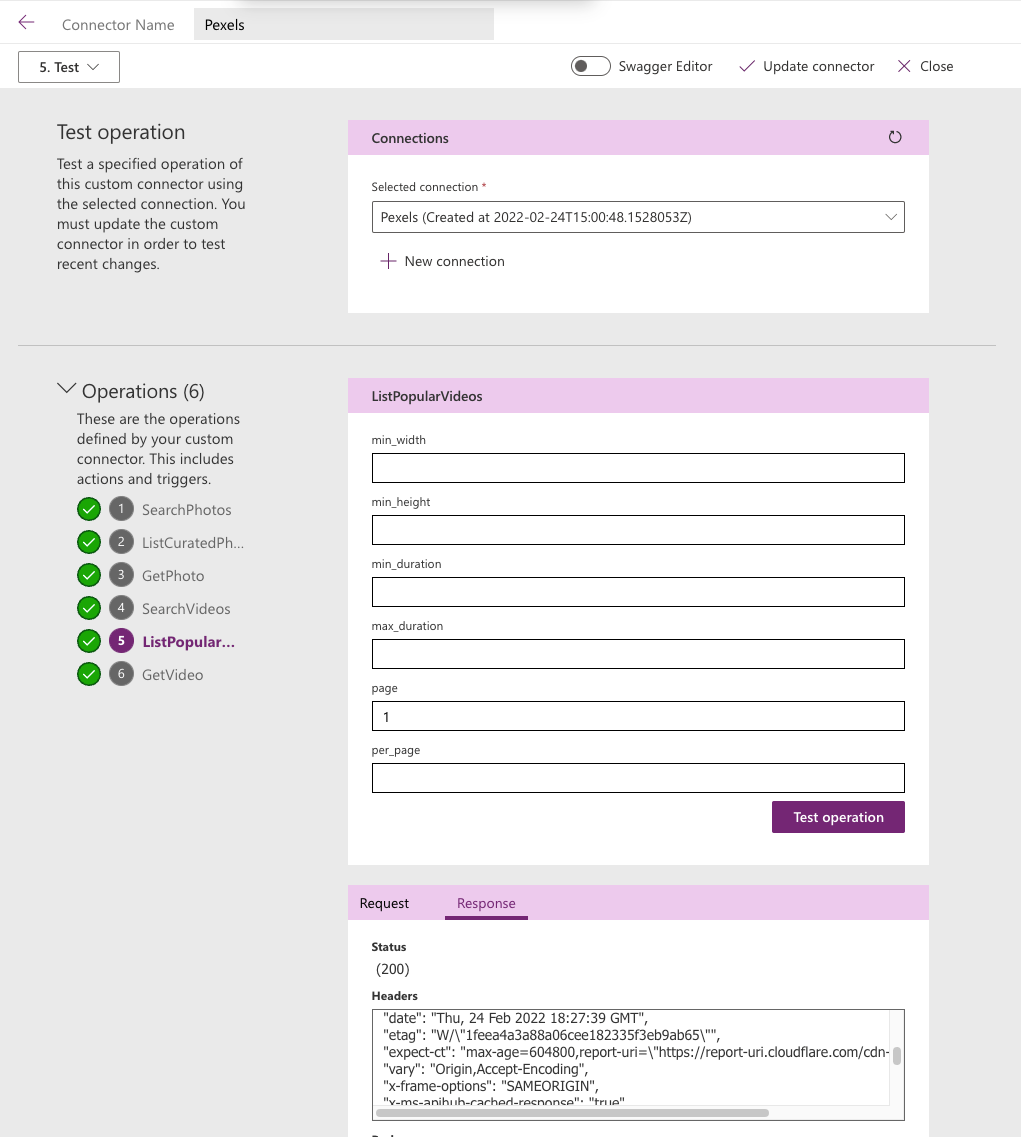Click the green check beside GetVideo
Screen dimensions: 1021x1137
pos(88,674)
